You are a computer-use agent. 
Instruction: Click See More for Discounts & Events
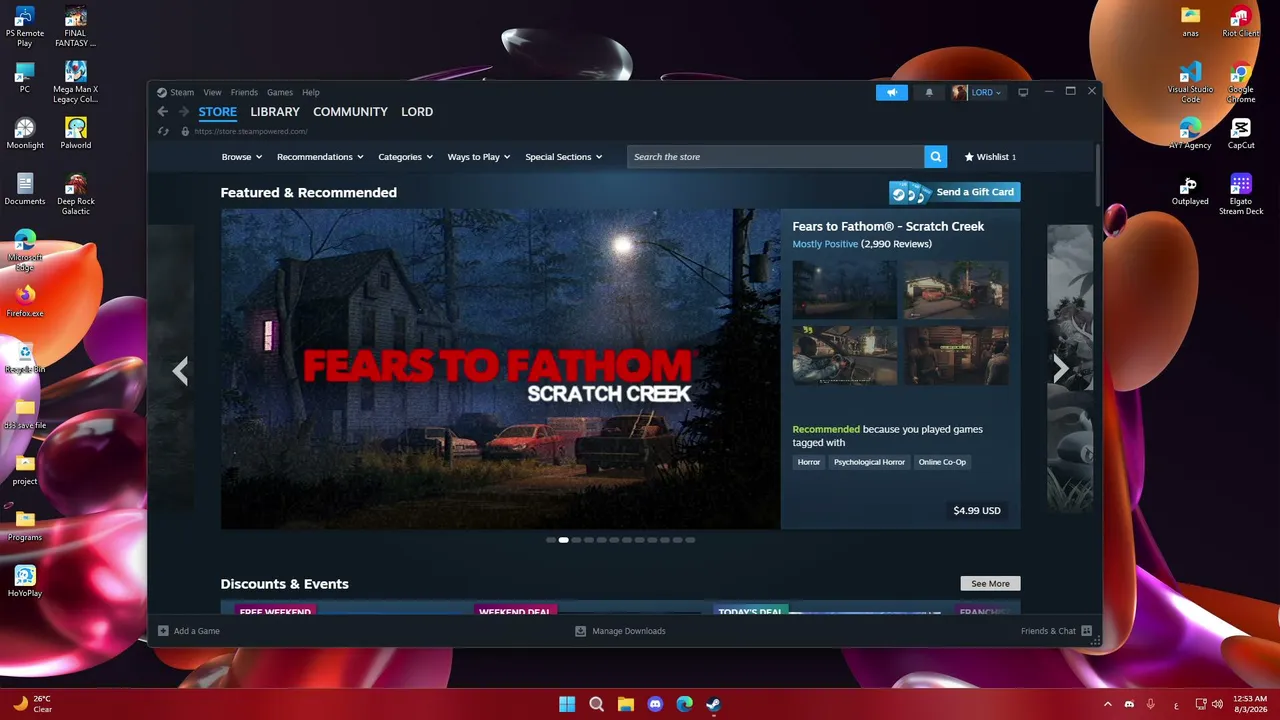[990, 584]
